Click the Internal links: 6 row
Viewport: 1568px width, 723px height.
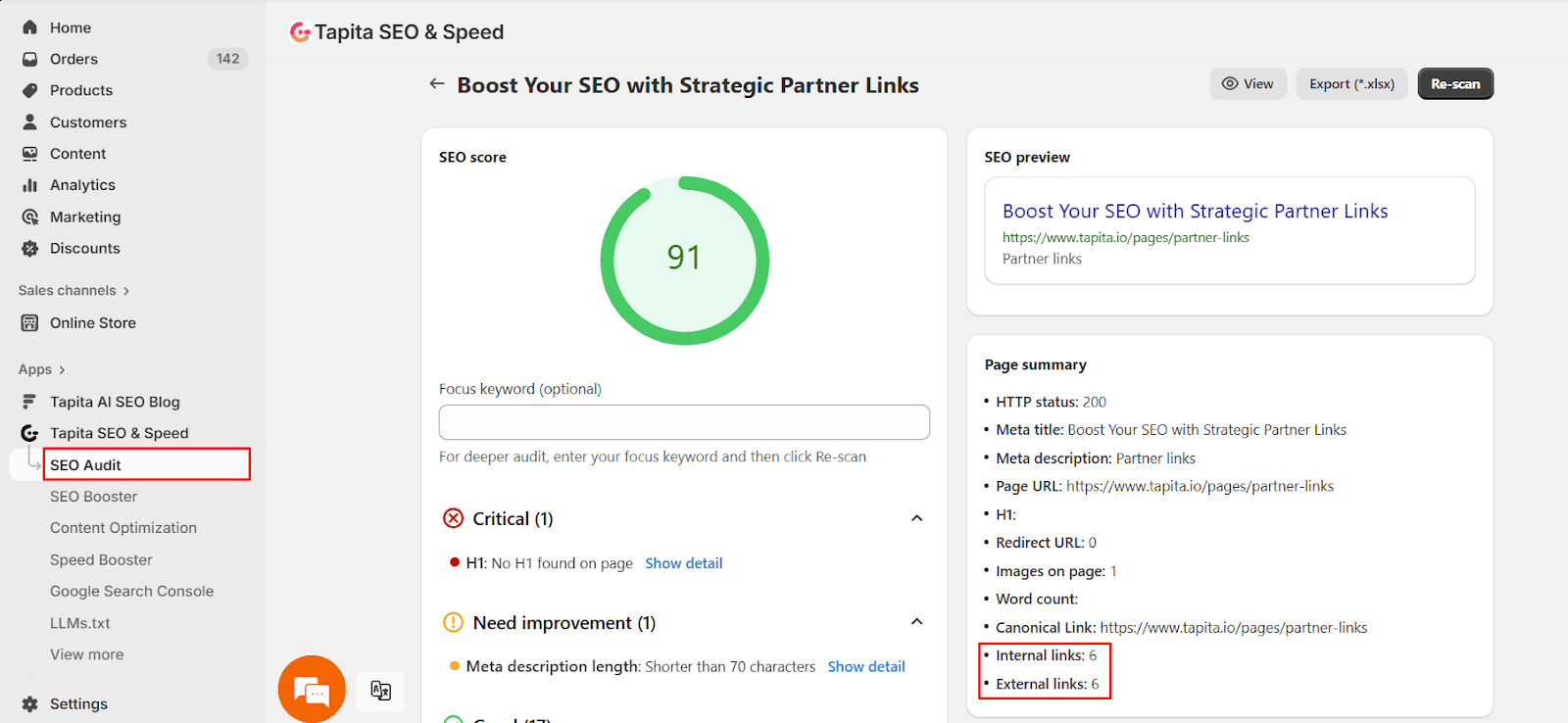tap(1047, 655)
